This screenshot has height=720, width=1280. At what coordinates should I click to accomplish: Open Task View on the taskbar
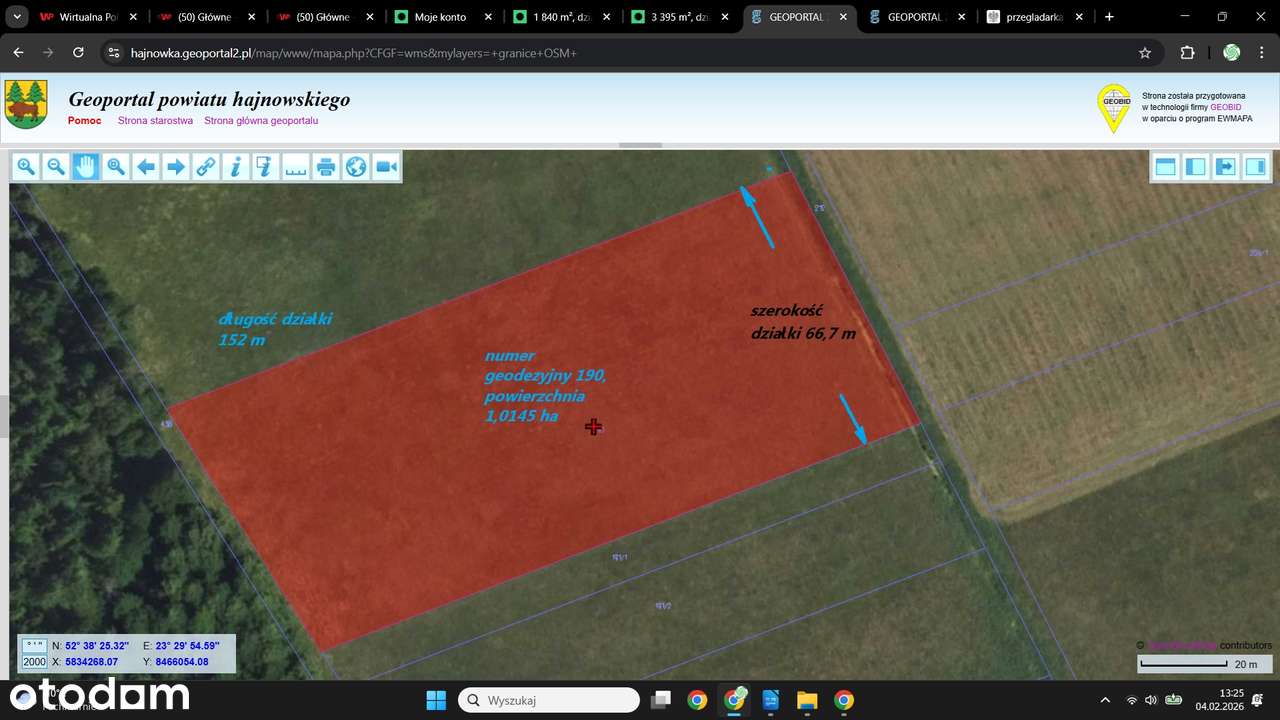click(660, 700)
